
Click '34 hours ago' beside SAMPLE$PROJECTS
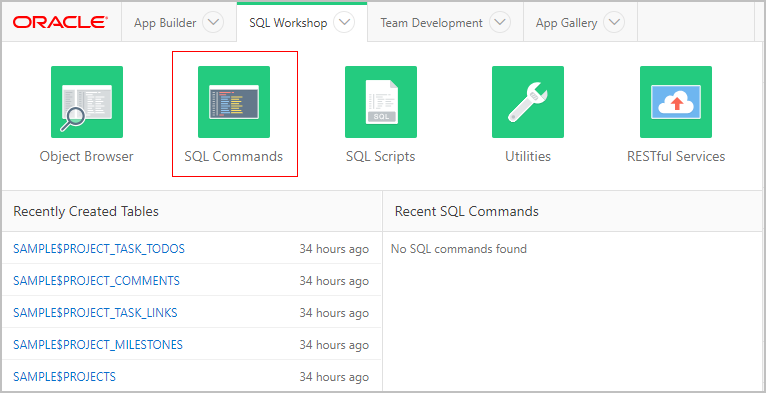(x=334, y=377)
